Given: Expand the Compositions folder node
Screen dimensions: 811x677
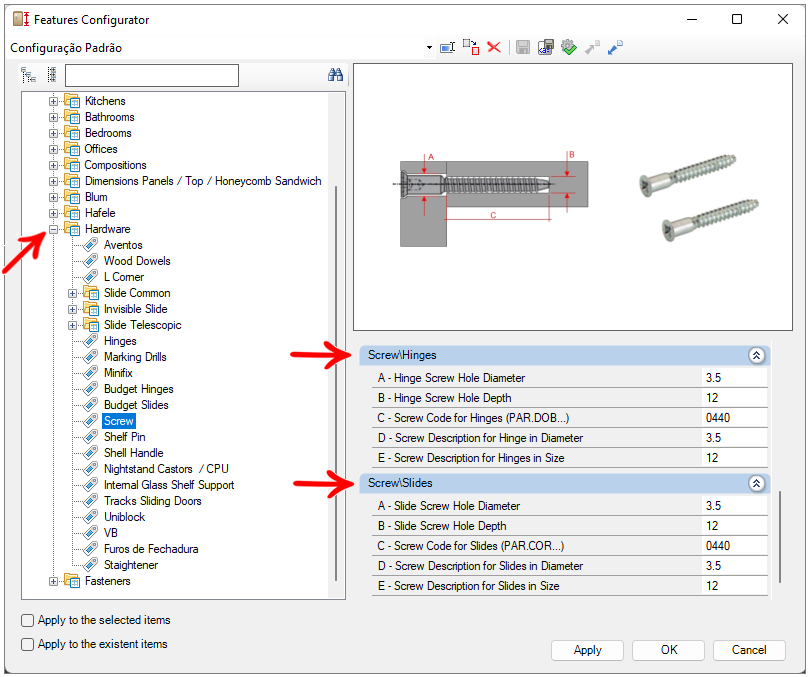Looking at the screenshot, I should [x=53, y=166].
